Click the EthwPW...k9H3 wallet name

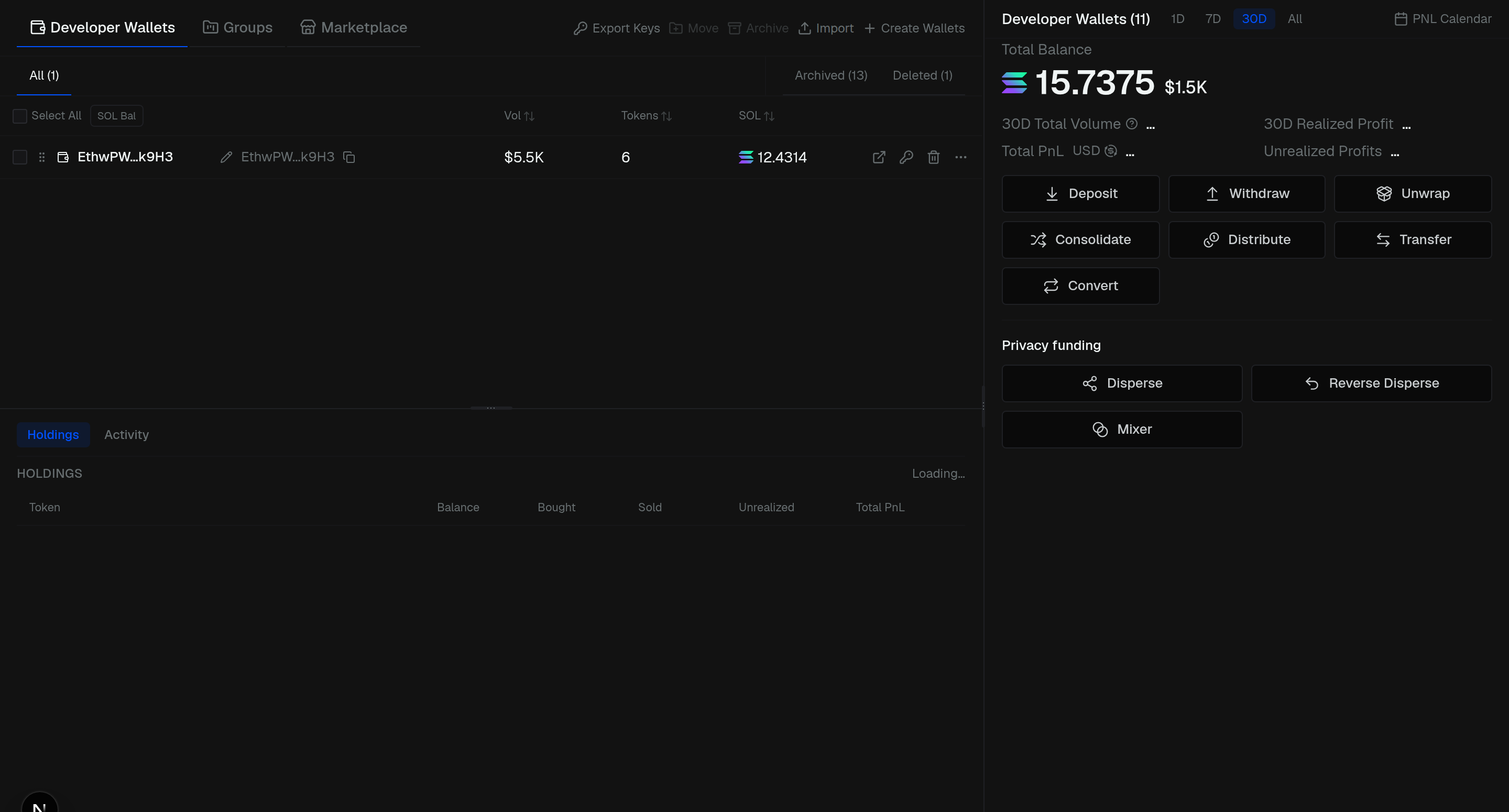click(125, 157)
